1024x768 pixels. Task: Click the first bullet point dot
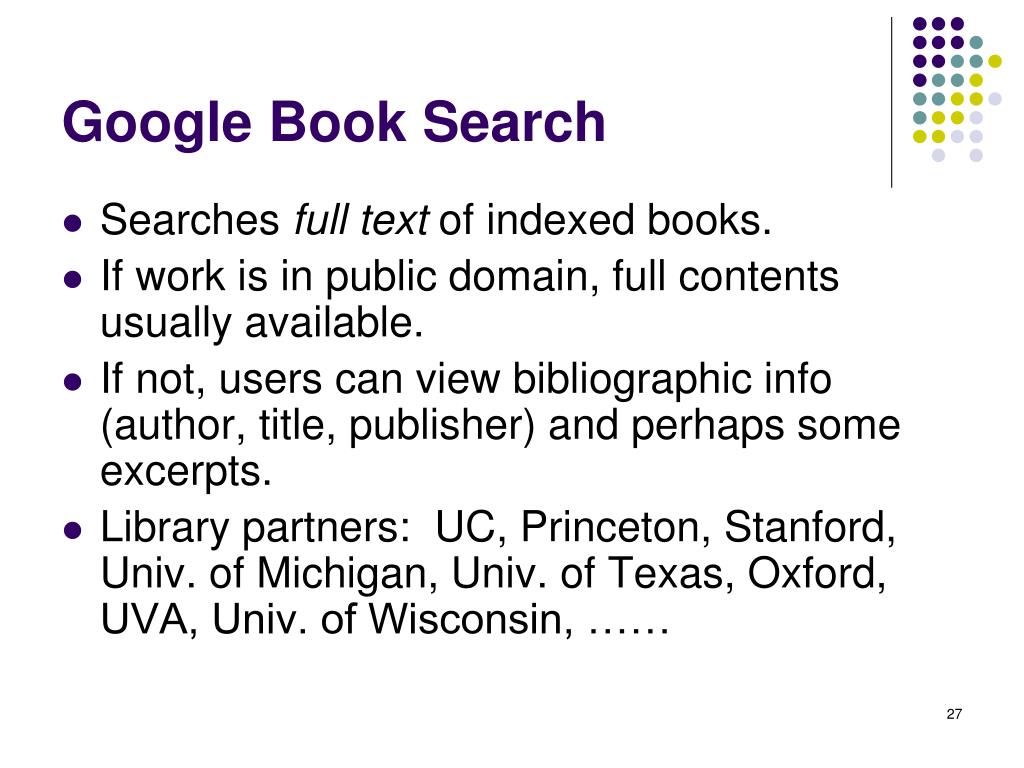click(73, 223)
